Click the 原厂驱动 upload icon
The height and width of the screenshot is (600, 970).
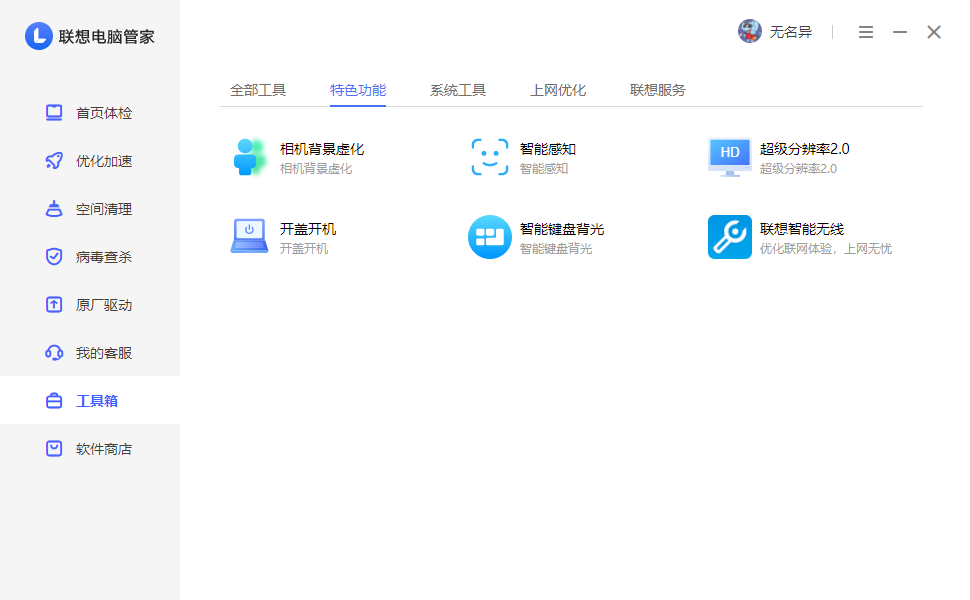[x=54, y=305]
